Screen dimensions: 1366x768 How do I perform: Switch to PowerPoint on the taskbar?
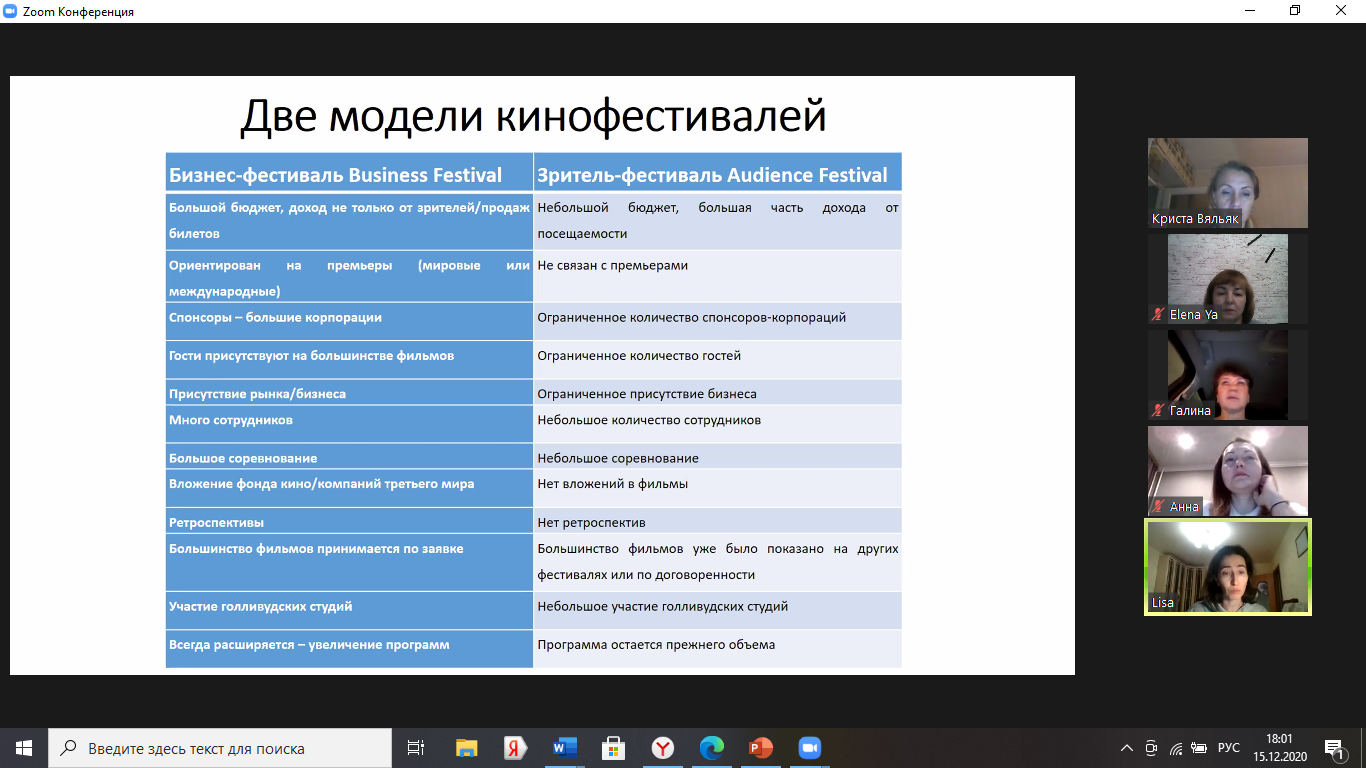(760, 748)
